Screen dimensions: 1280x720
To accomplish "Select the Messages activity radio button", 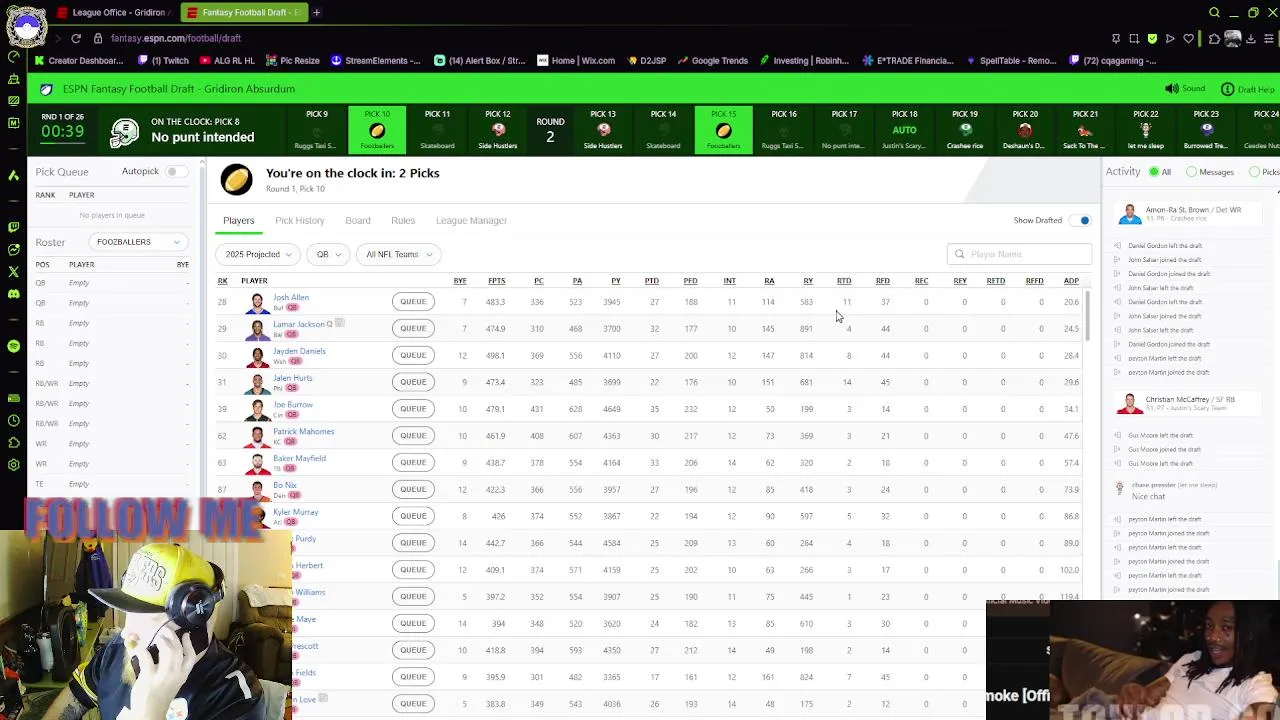I will coord(1191,172).
